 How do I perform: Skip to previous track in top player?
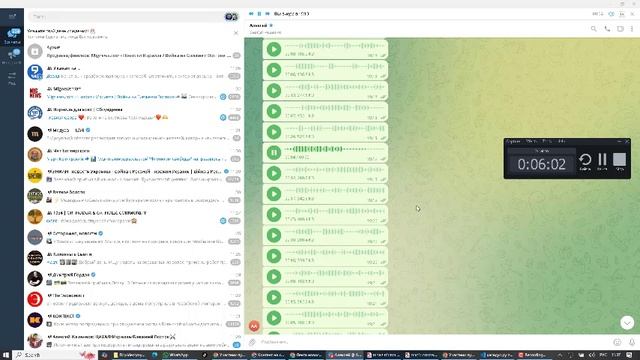tap(251, 14)
